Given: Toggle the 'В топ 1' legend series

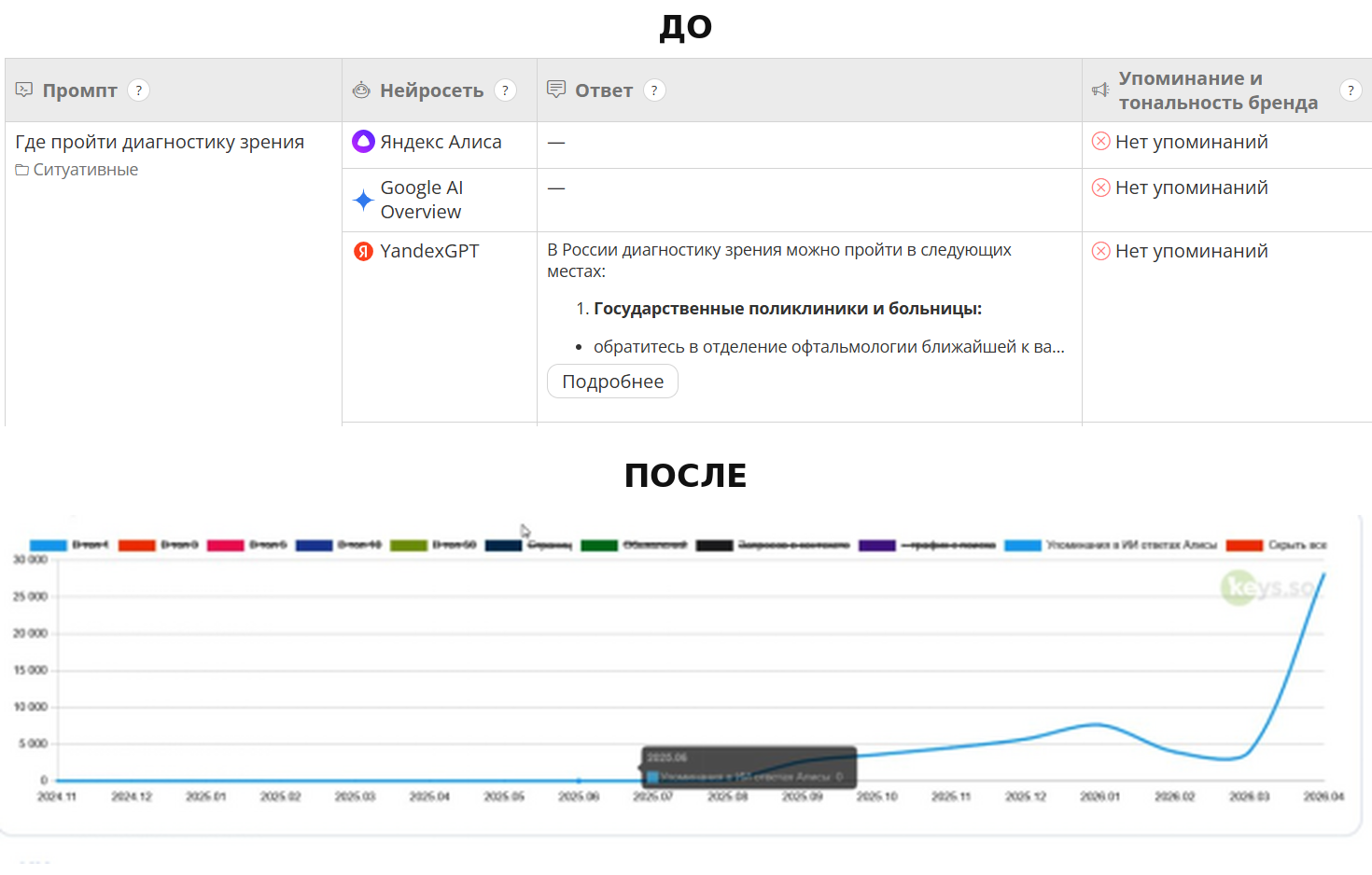Looking at the screenshot, I should point(70,545).
